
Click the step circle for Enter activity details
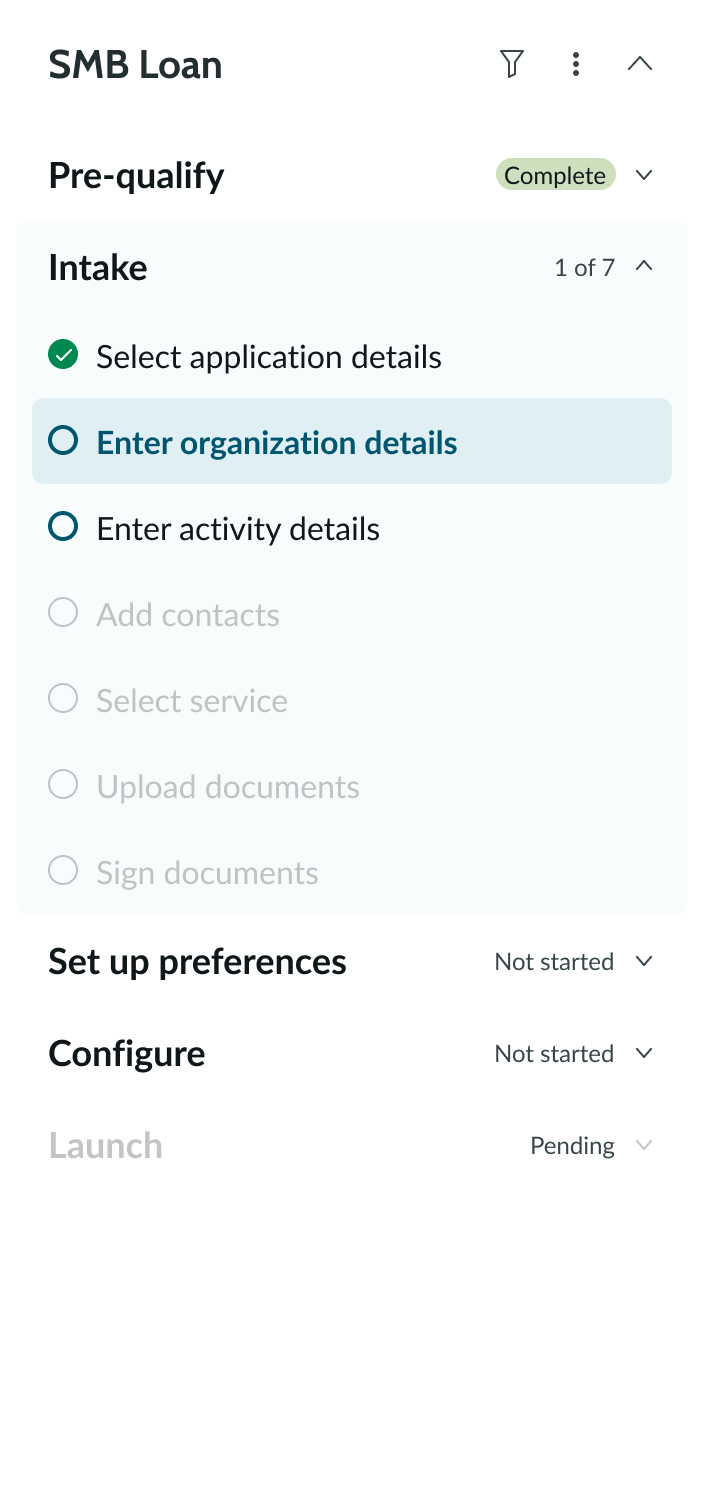(62, 526)
